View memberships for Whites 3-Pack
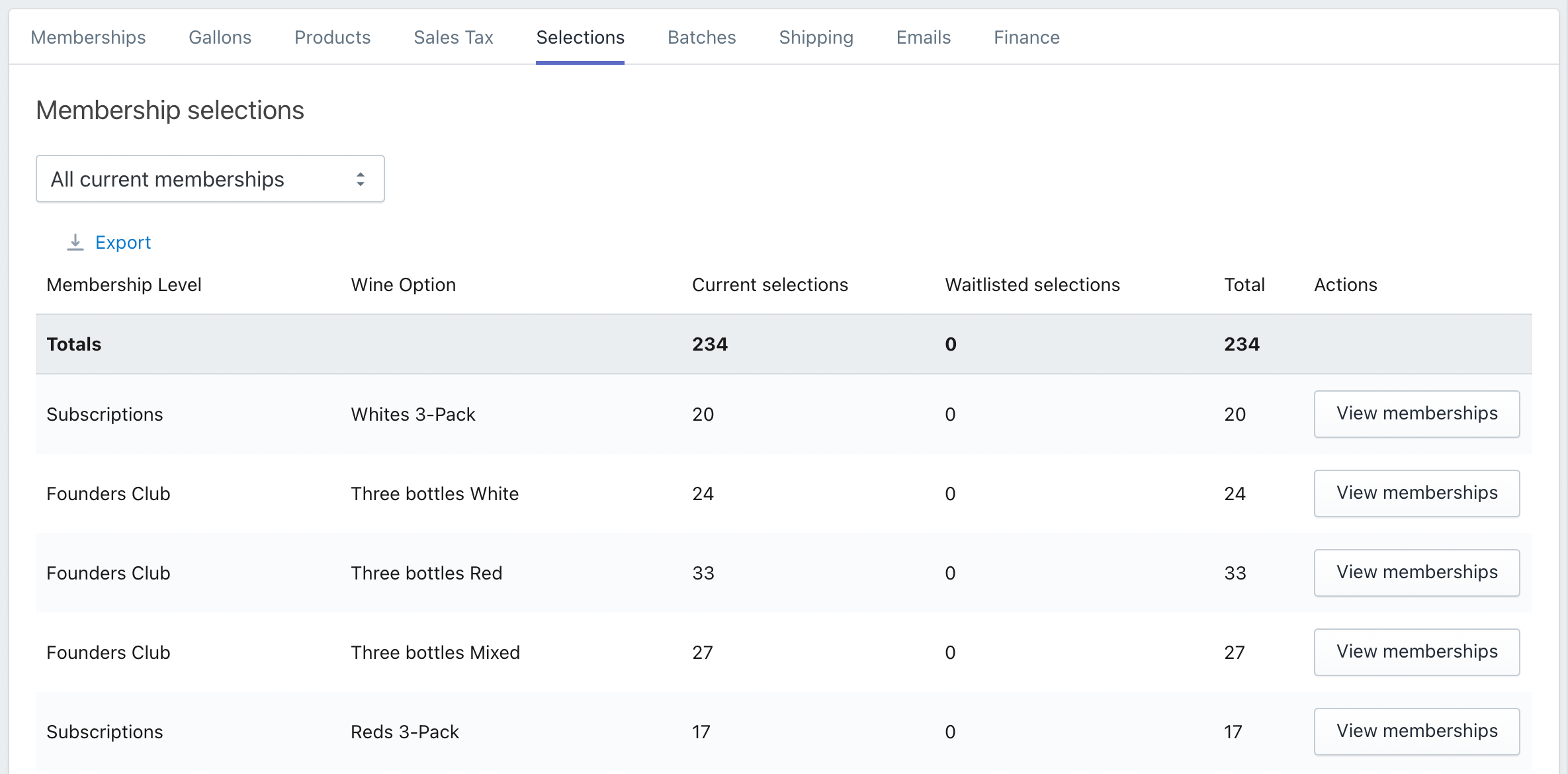1568x774 pixels. point(1416,414)
